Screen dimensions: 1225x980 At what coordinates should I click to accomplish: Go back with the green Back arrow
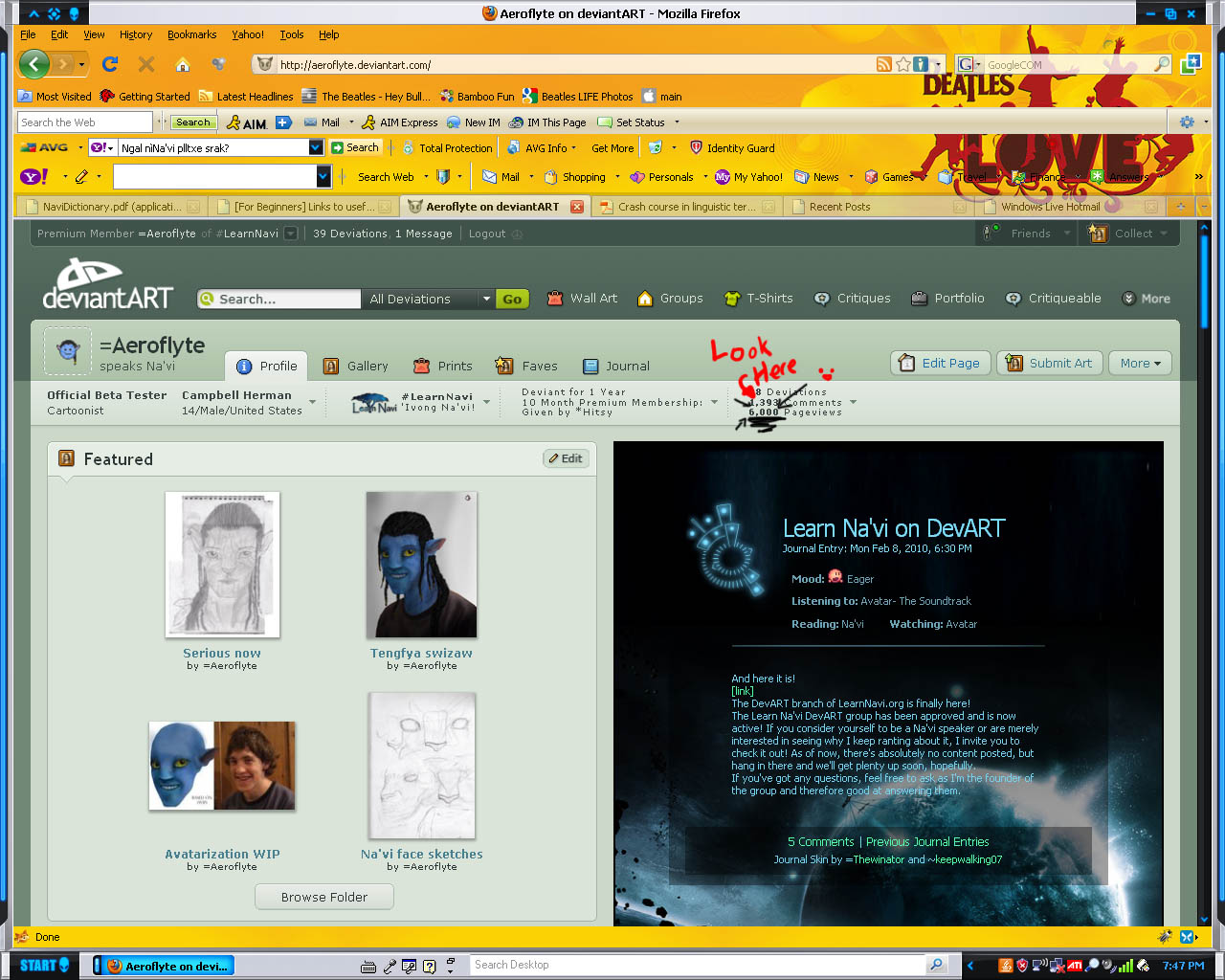[34, 64]
